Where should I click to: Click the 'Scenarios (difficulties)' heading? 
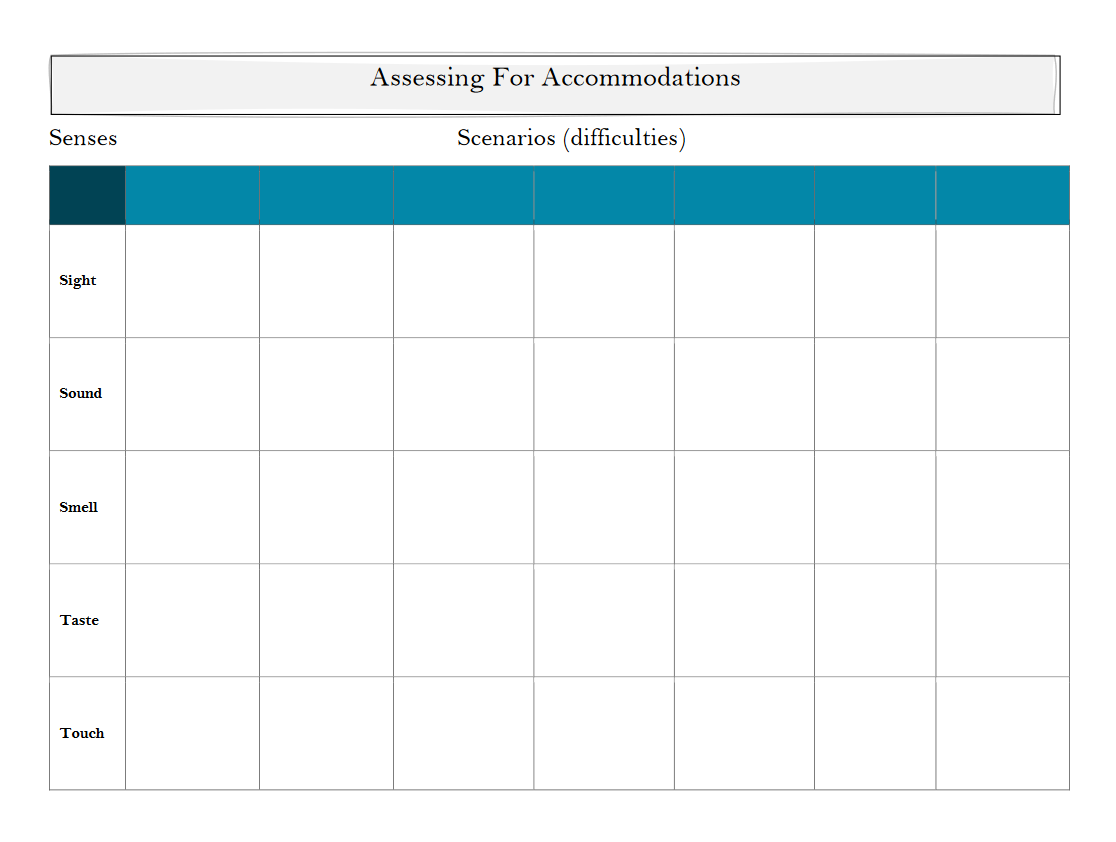571,138
